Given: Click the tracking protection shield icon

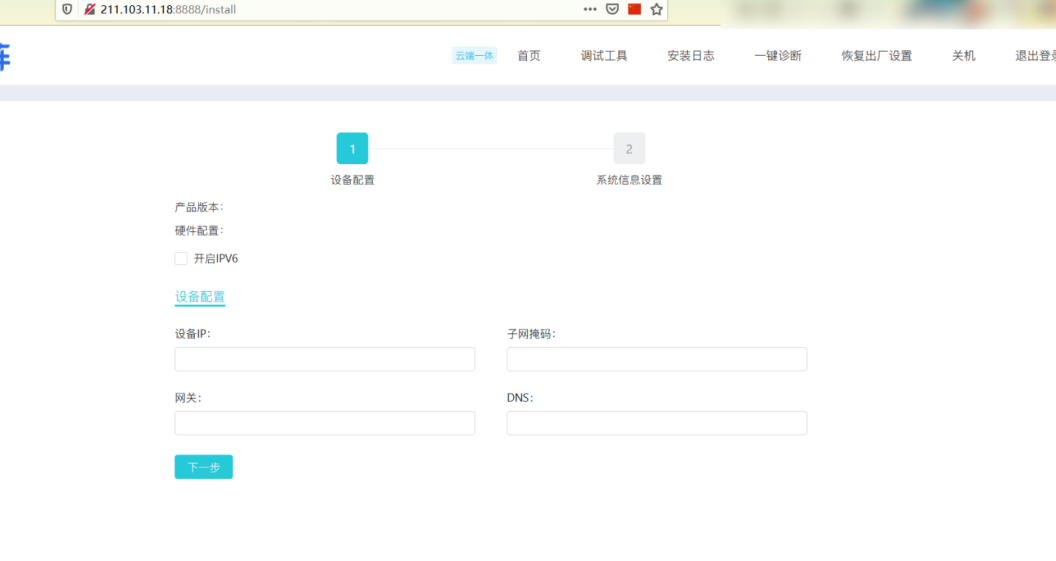Looking at the screenshot, I should click(67, 9).
